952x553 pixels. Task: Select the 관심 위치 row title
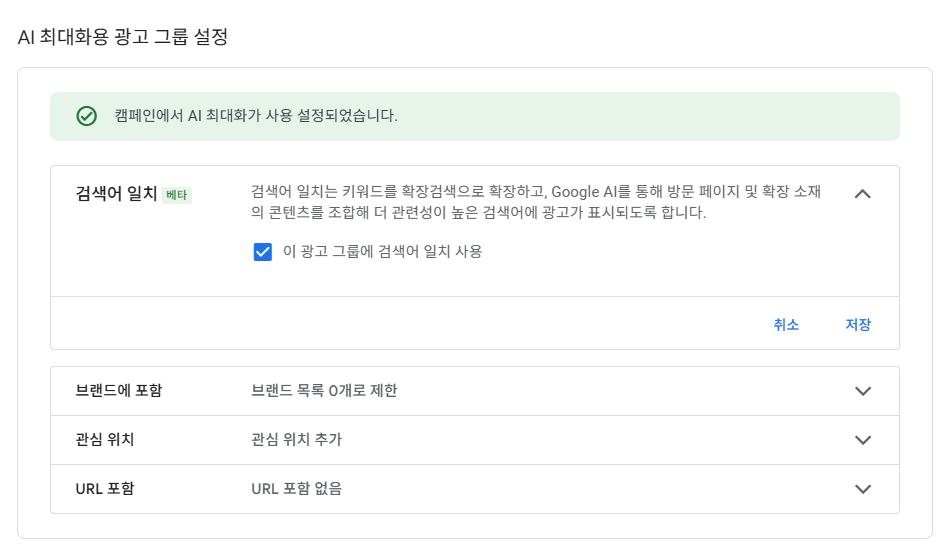tap(105, 440)
